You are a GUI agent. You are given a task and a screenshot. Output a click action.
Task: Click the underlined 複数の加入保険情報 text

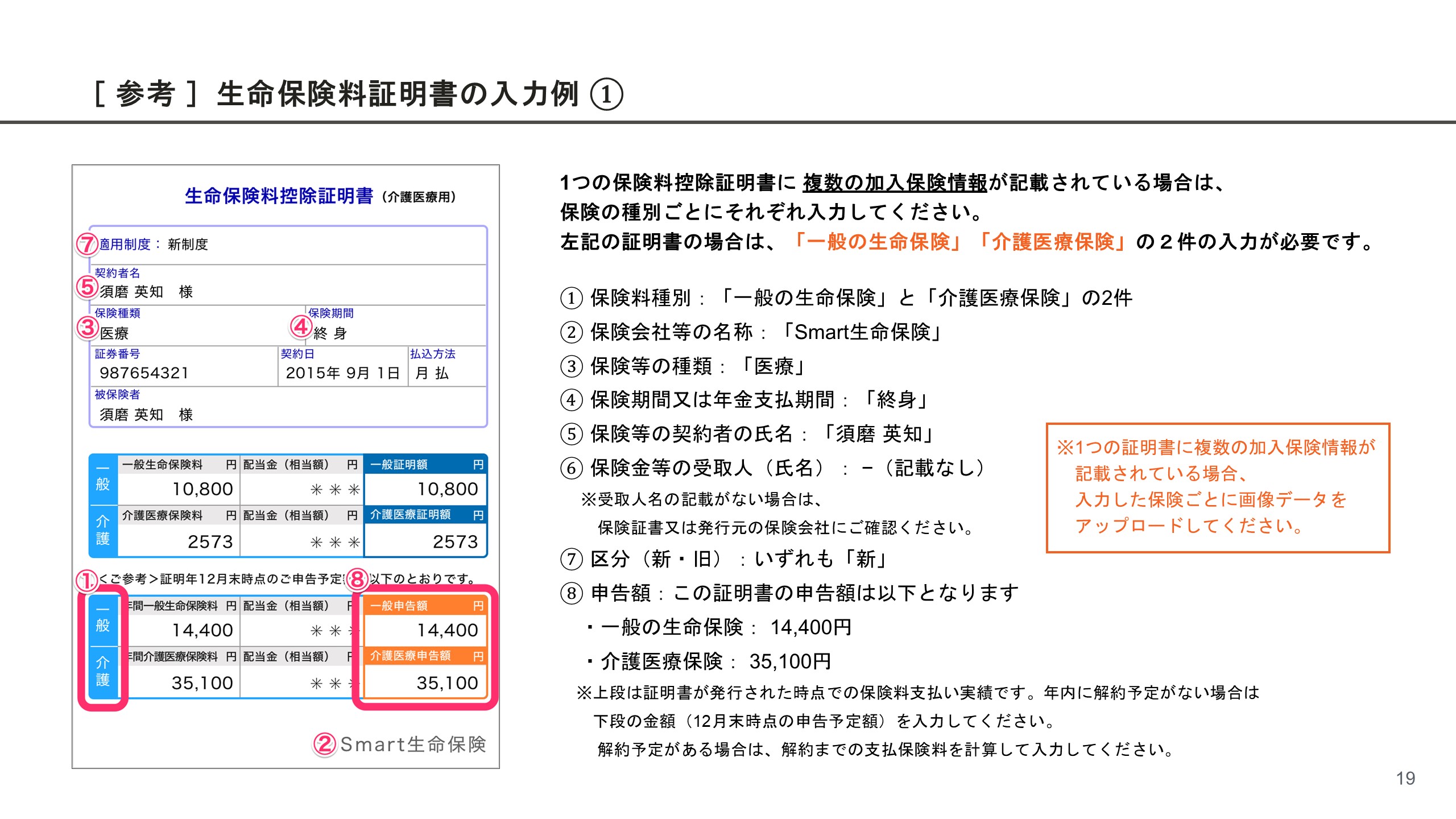tap(895, 183)
